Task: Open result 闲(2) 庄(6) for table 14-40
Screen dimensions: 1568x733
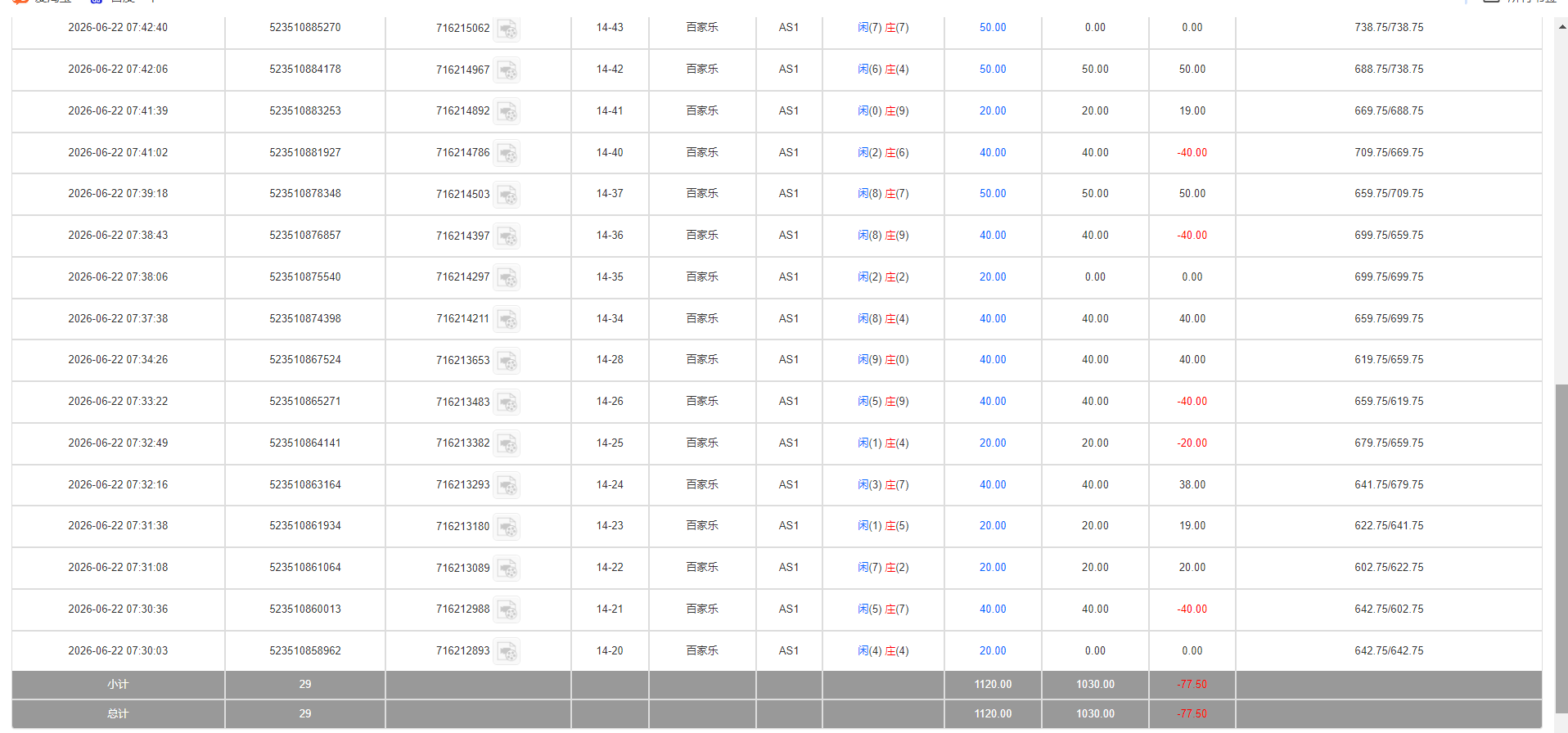Action: tap(883, 153)
